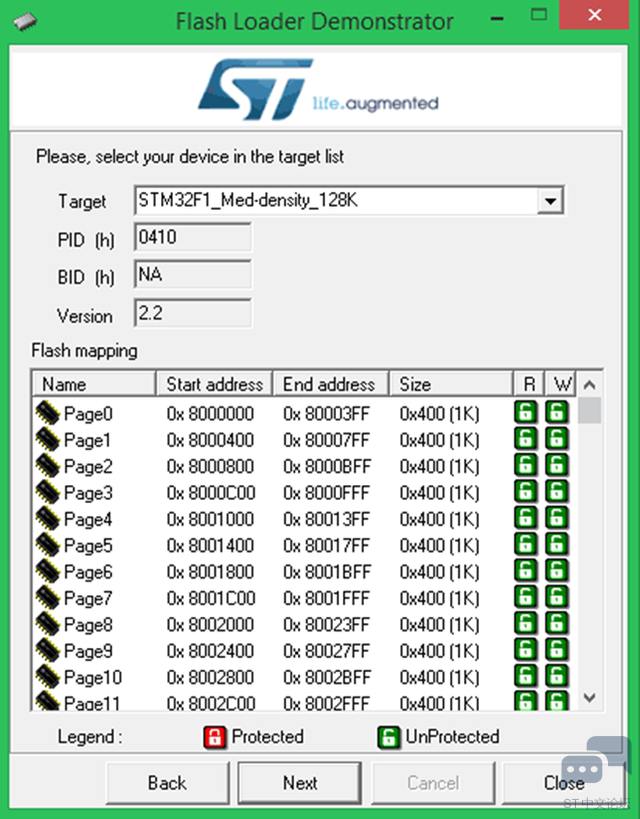Click the chip icon beside Page6
Viewport: 640px width, 819px height.
tap(48, 571)
